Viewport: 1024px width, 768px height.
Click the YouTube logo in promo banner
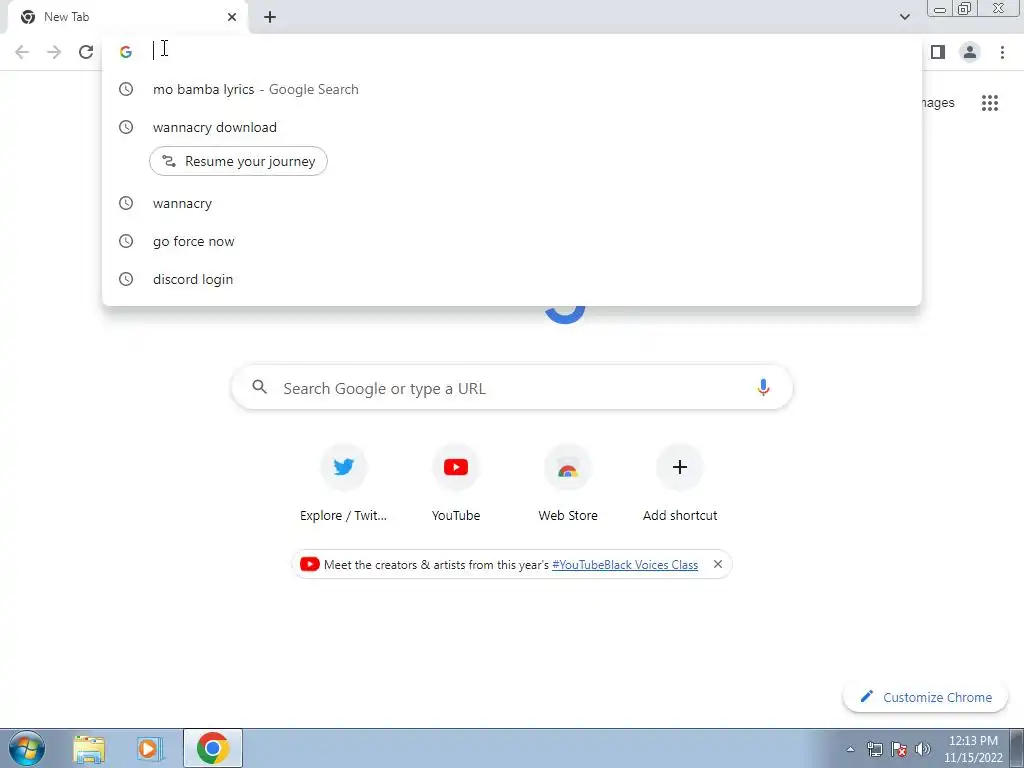pos(310,564)
